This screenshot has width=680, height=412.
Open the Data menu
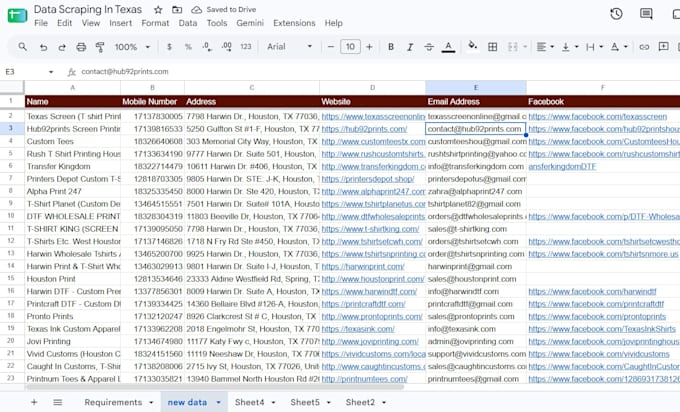pyautogui.click(x=188, y=23)
